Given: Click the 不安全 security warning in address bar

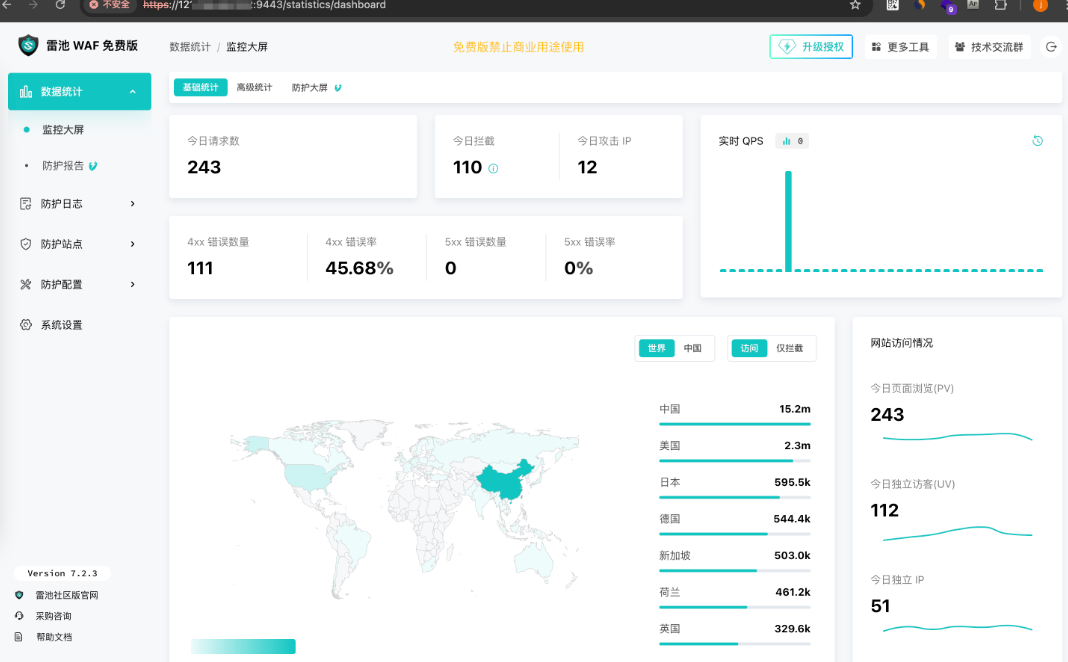Looking at the screenshot, I should [x=109, y=5].
